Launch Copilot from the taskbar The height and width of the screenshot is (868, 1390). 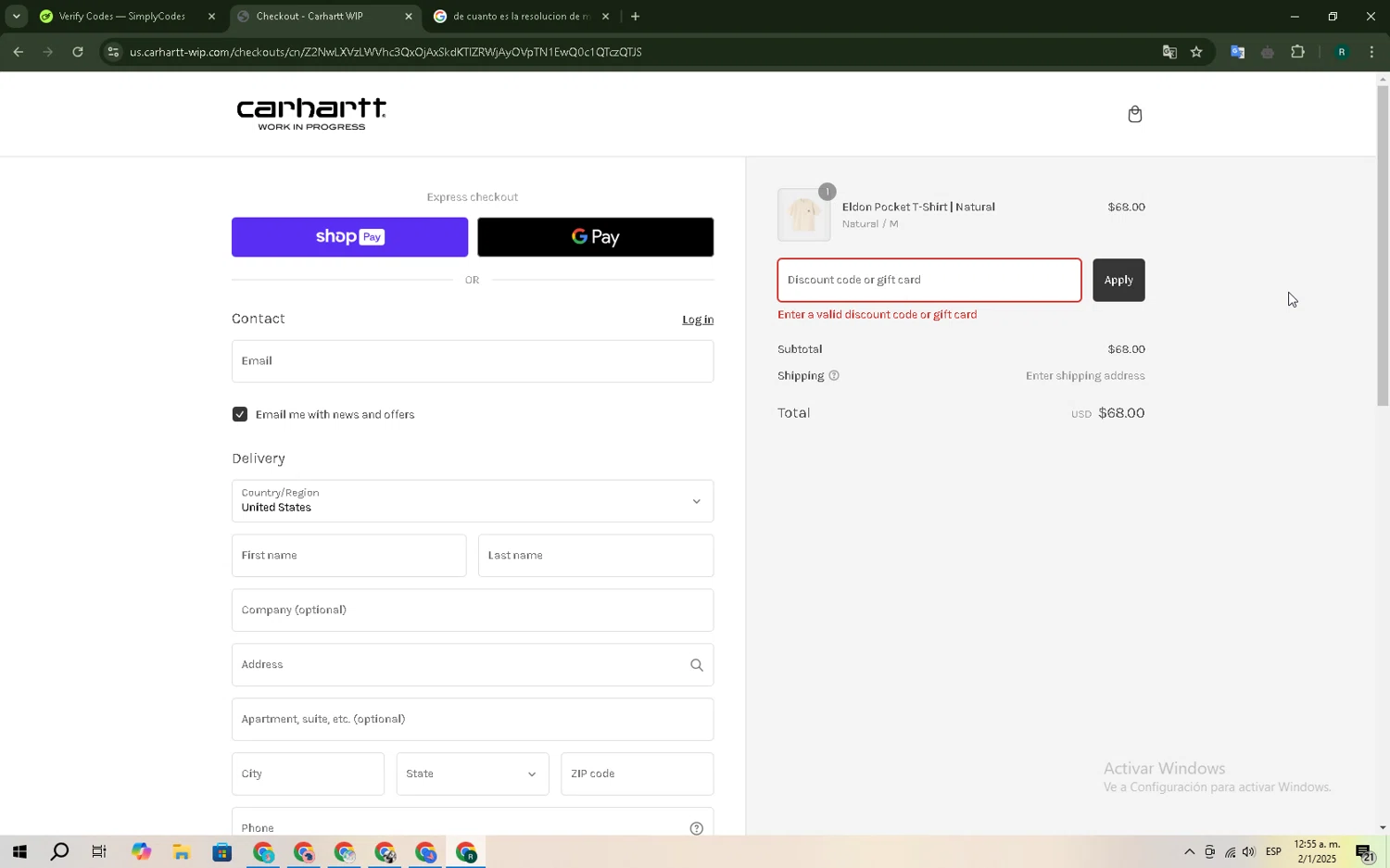pos(141,851)
